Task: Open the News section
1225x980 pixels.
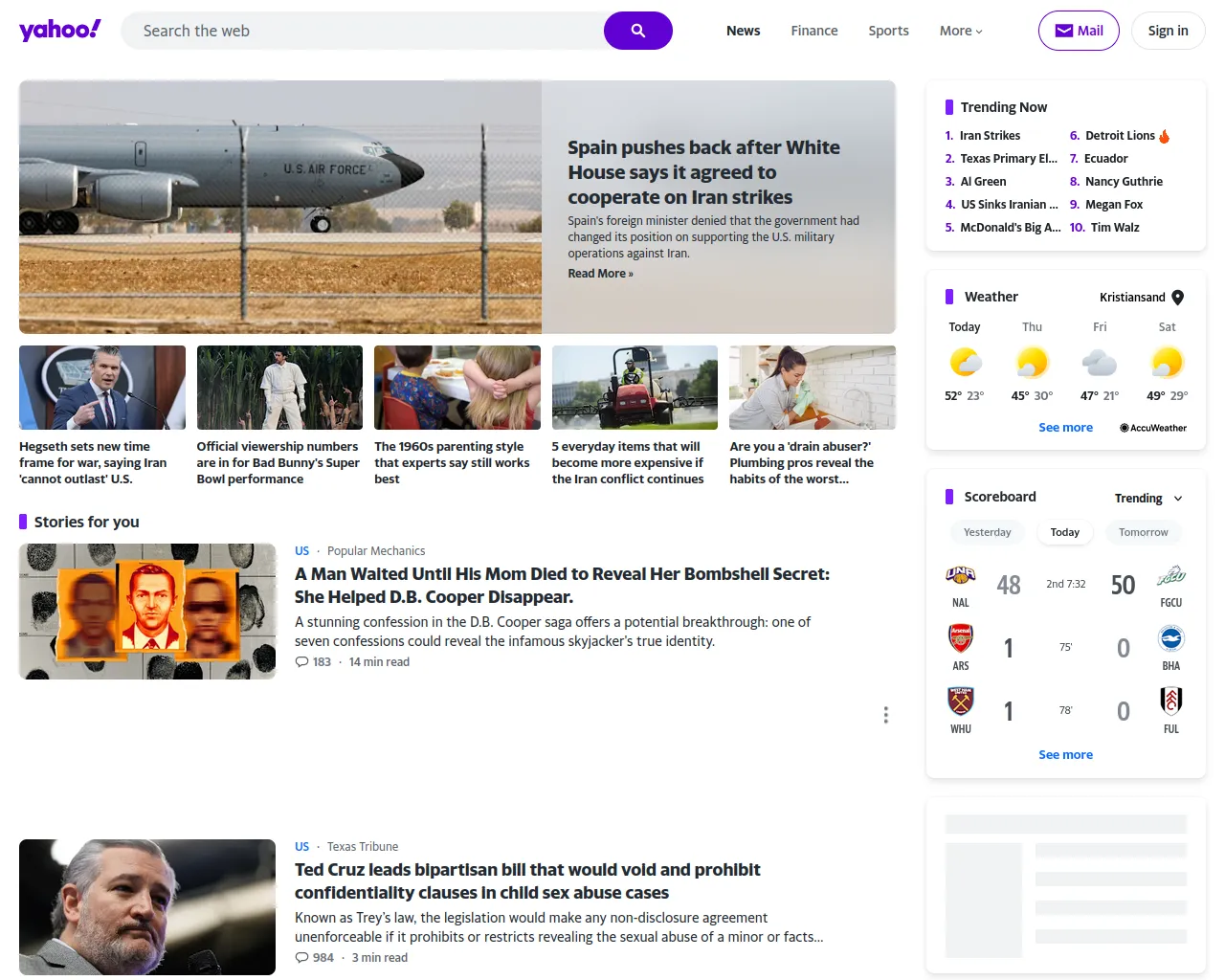Action: pyautogui.click(x=744, y=31)
